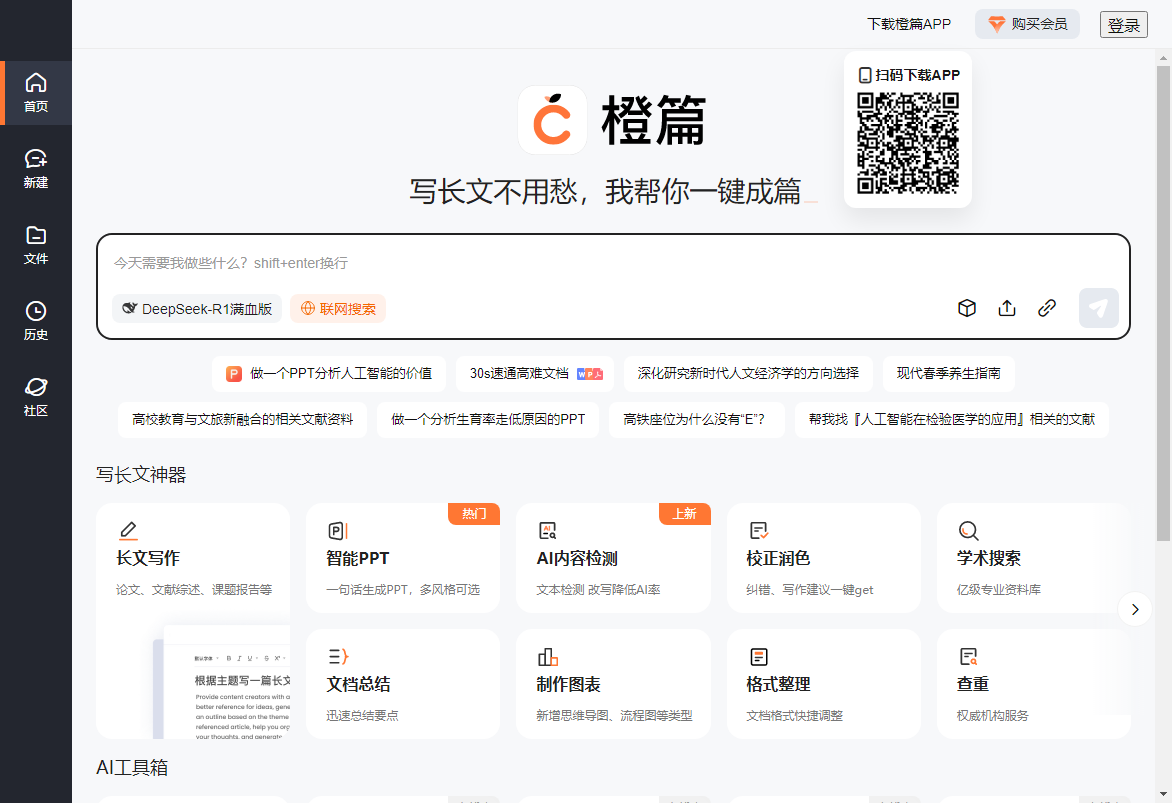Select suggestion 高铁座位为什么没有"E"?
The height and width of the screenshot is (803, 1172).
pos(697,419)
